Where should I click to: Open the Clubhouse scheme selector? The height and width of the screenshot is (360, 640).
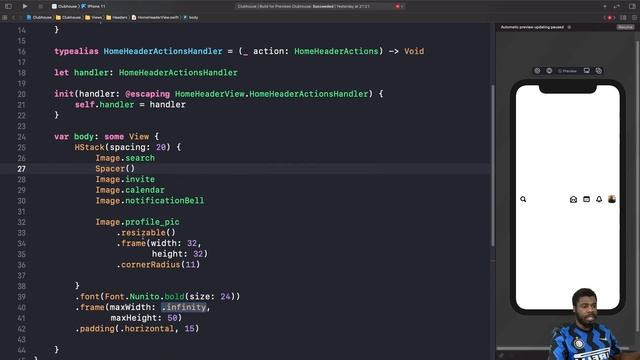pyautogui.click(x=65, y=6)
